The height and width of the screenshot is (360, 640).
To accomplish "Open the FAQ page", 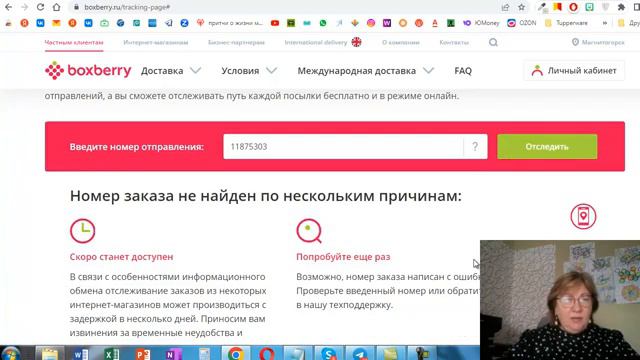I will coord(463,71).
